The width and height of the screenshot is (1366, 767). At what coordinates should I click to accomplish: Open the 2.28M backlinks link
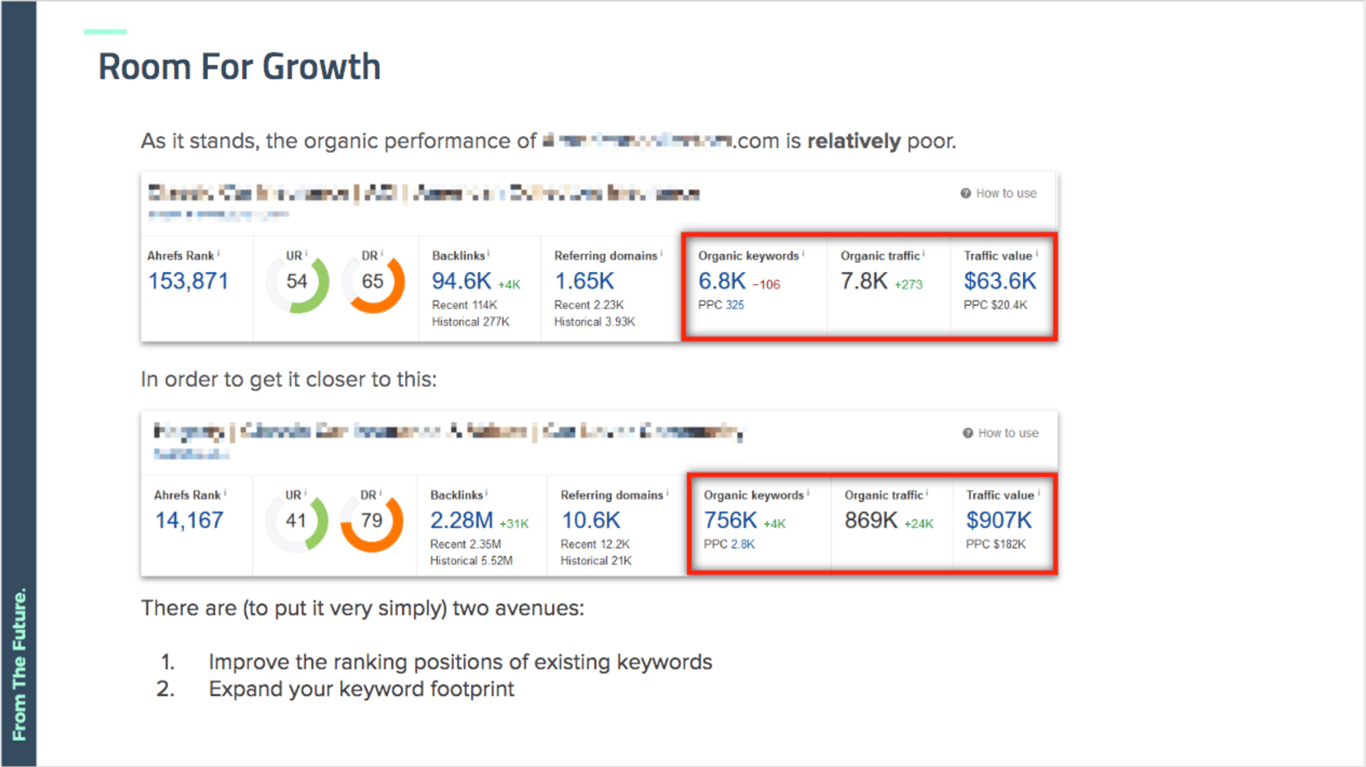coord(462,520)
